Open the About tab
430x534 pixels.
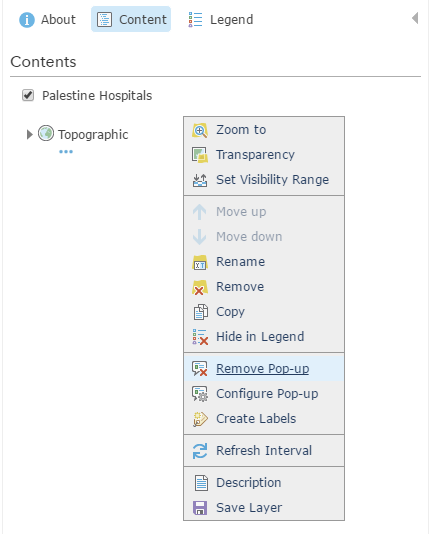click(x=47, y=19)
